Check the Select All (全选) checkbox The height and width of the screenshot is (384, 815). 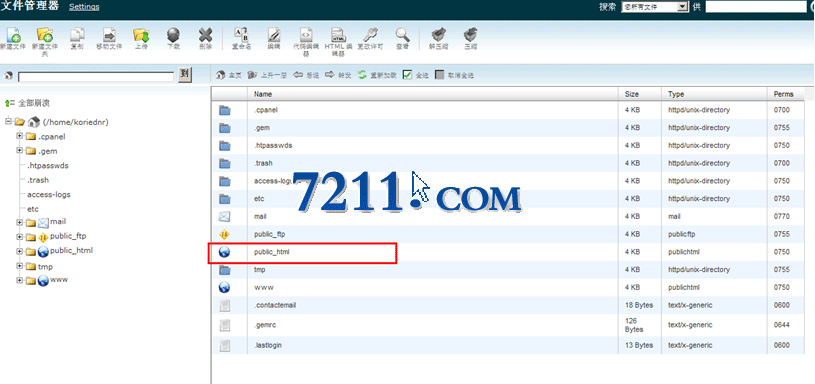(x=408, y=75)
